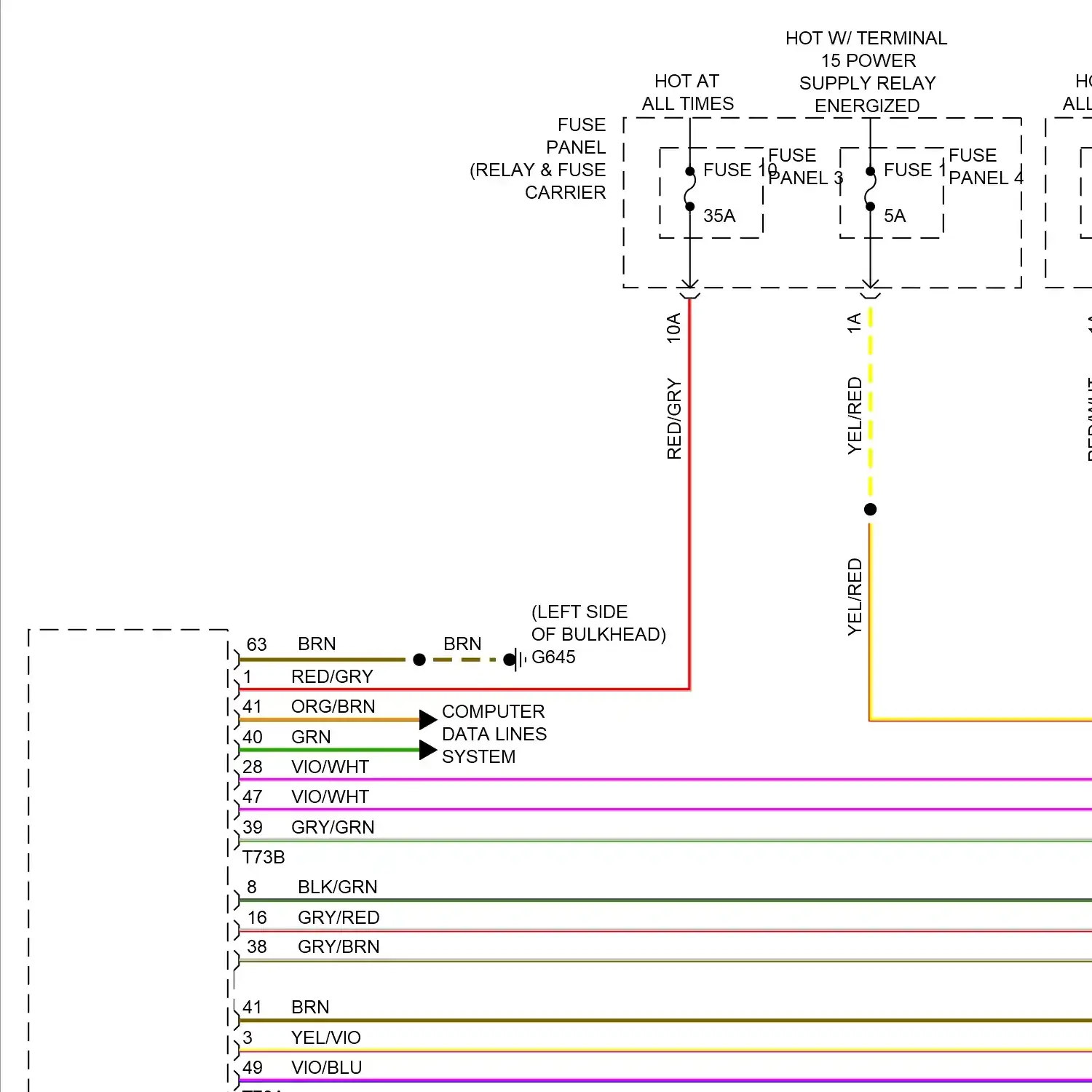Click the YEL/RED label below the splice
The height and width of the screenshot is (1092, 1092).
[x=854, y=597]
